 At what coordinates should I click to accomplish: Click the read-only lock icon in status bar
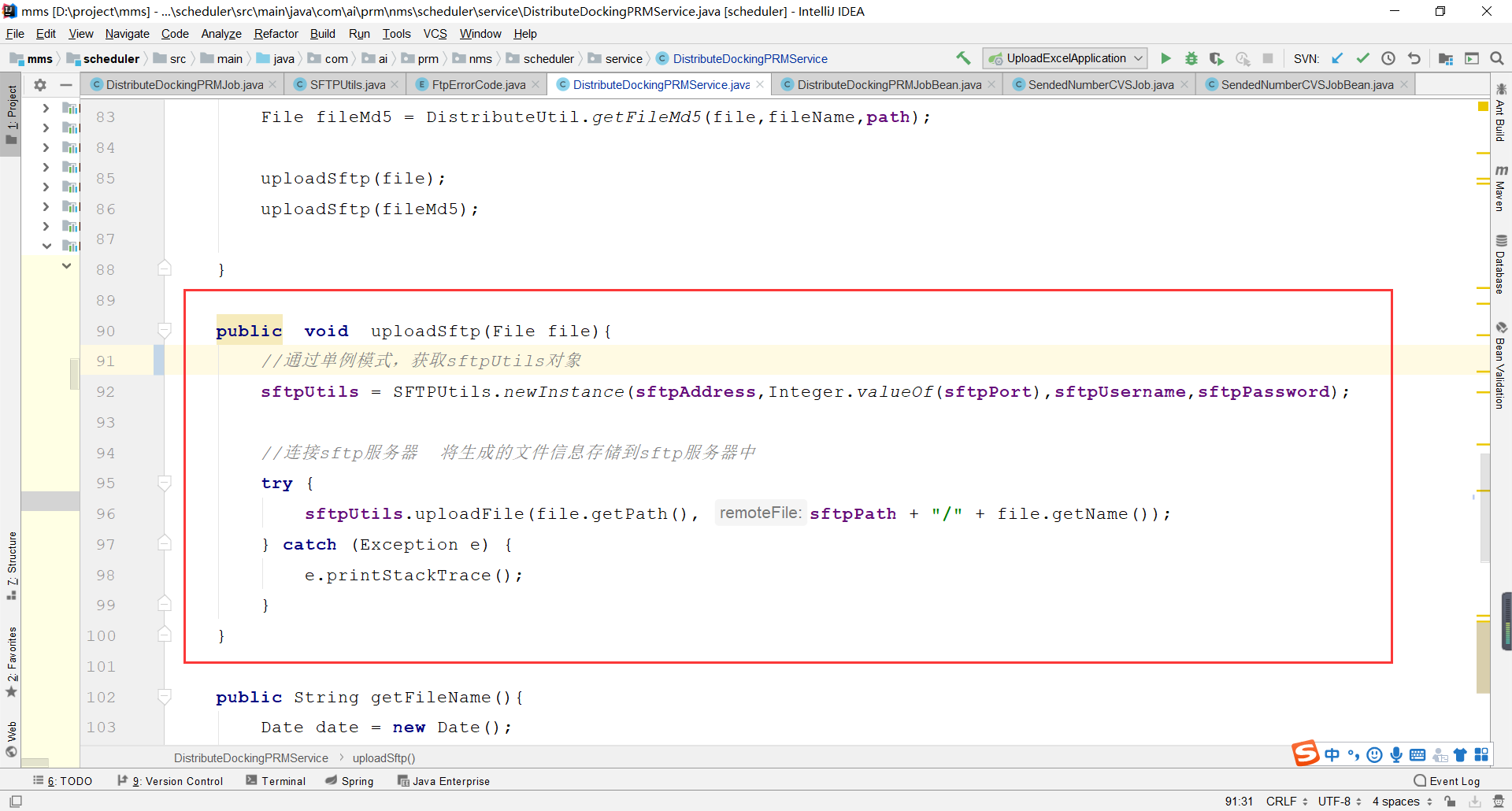pos(1451,802)
